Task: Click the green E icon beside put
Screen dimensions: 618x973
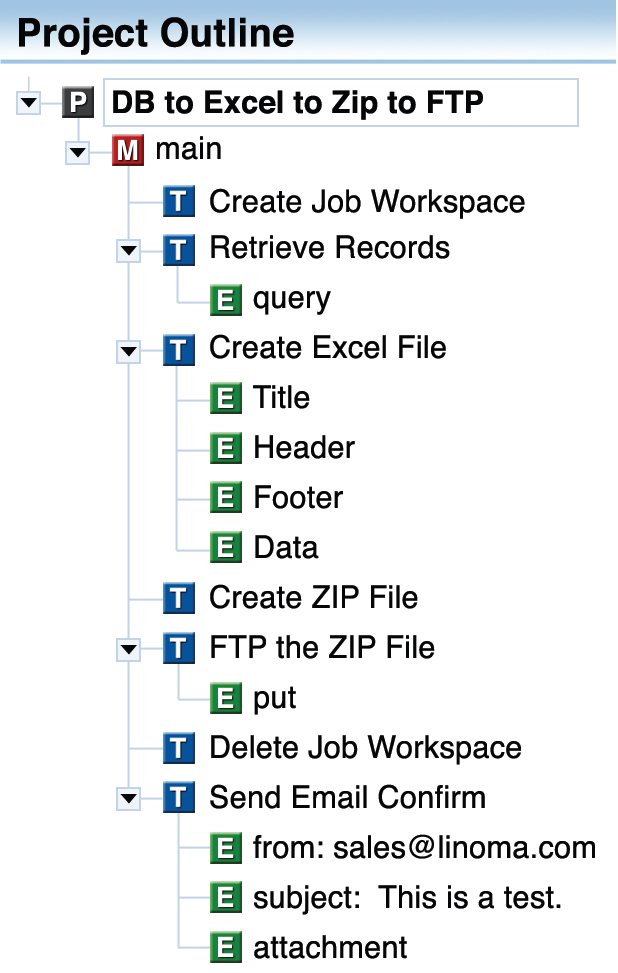Action: (x=226, y=699)
